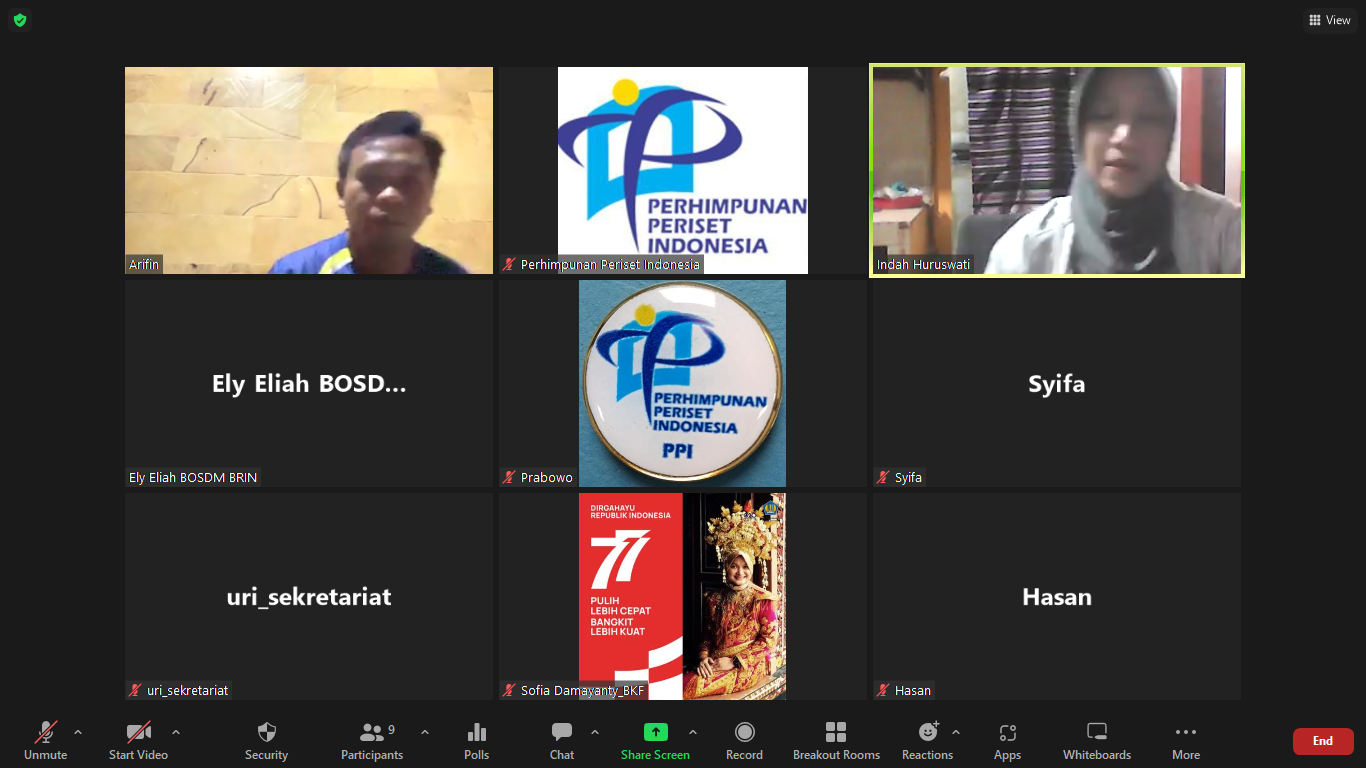1366x768 pixels.
Task: Open the Polls window
Action: pos(477,741)
